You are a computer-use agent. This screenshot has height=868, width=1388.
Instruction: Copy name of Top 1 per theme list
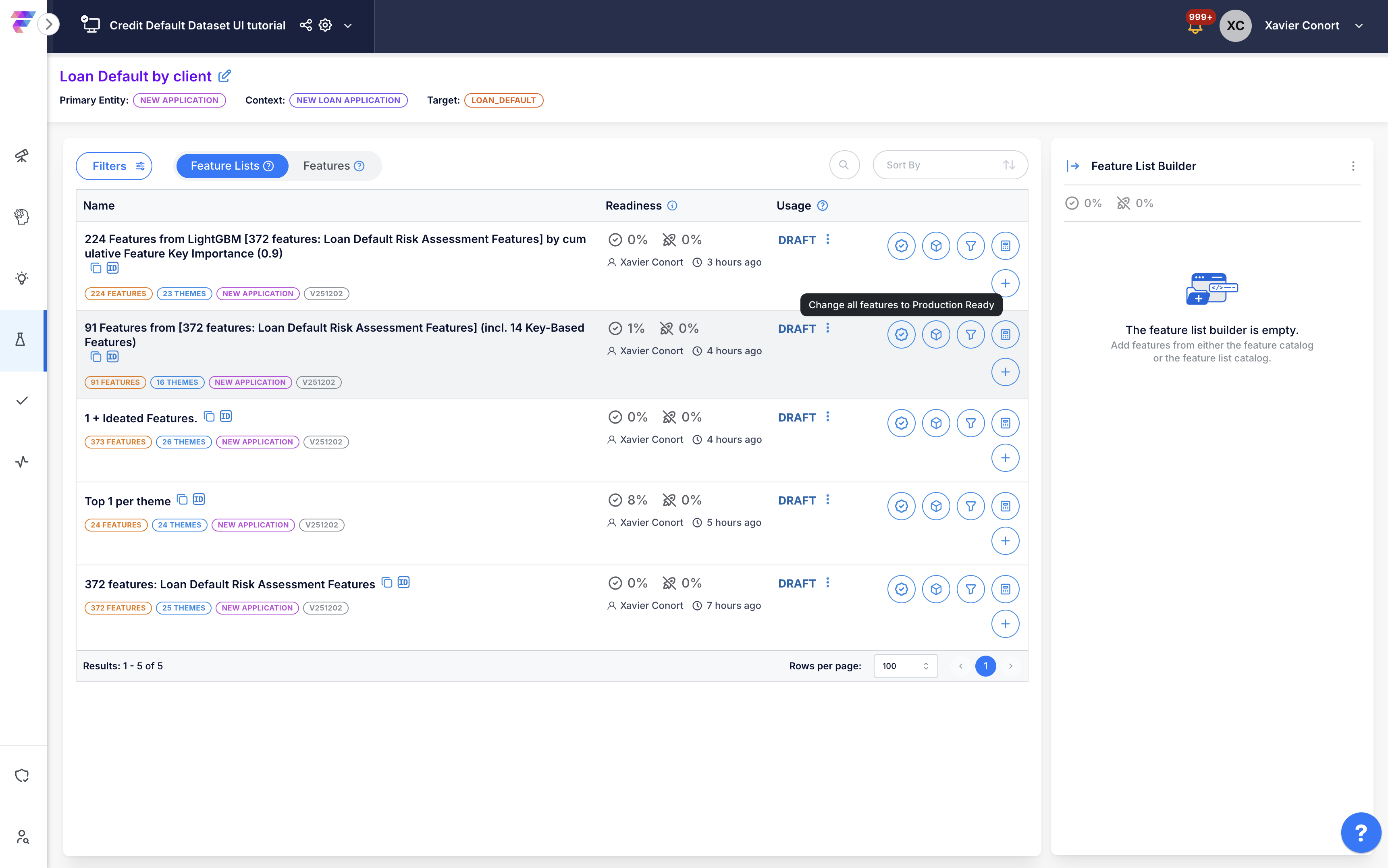(x=182, y=499)
